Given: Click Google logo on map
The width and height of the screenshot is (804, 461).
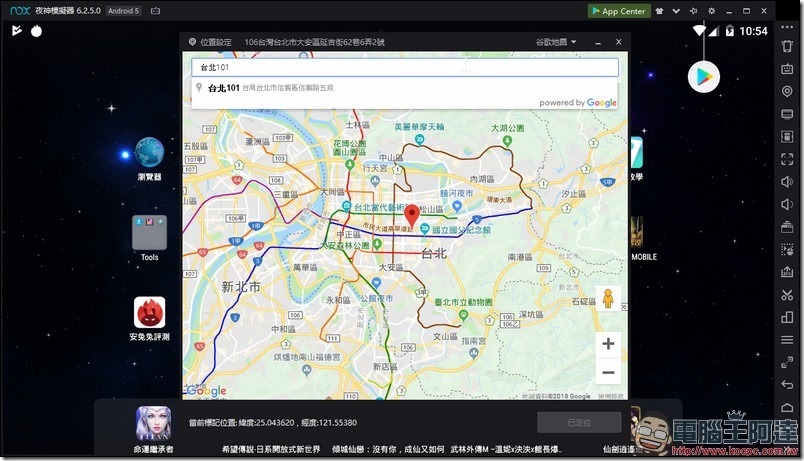Looking at the screenshot, I should [x=207, y=391].
